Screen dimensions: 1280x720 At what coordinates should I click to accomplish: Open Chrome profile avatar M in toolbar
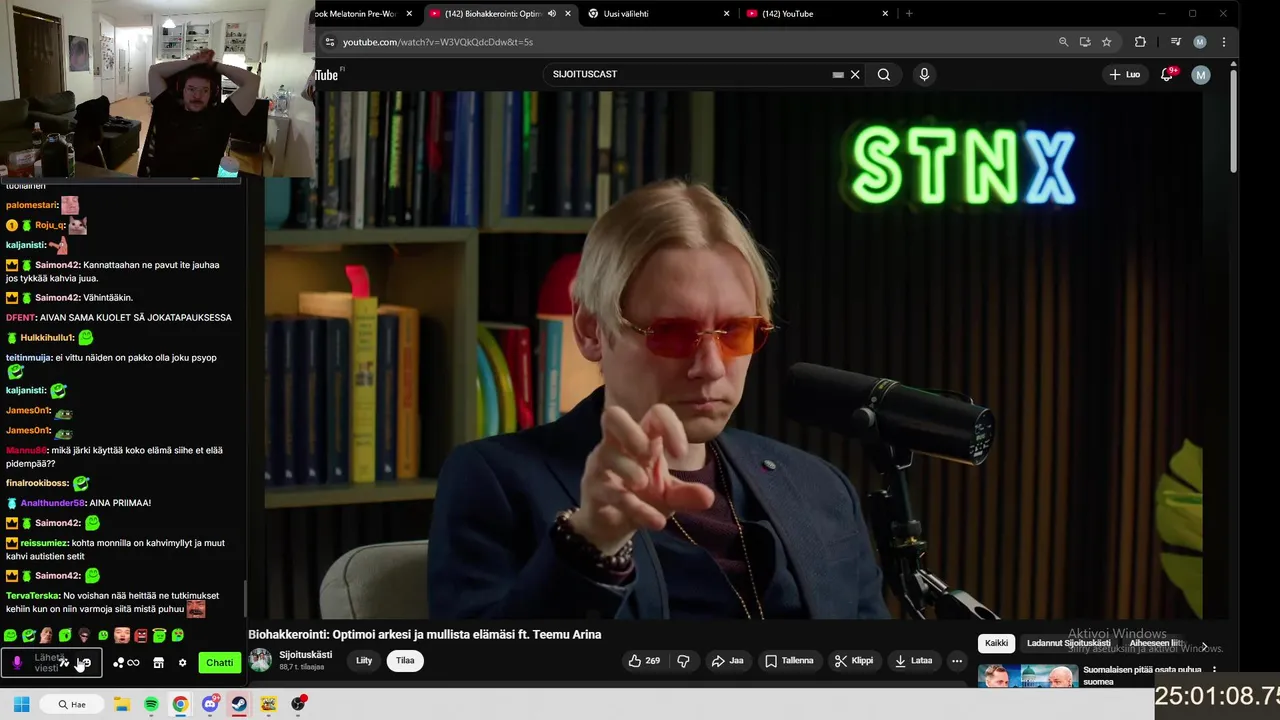coord(1200,42)
